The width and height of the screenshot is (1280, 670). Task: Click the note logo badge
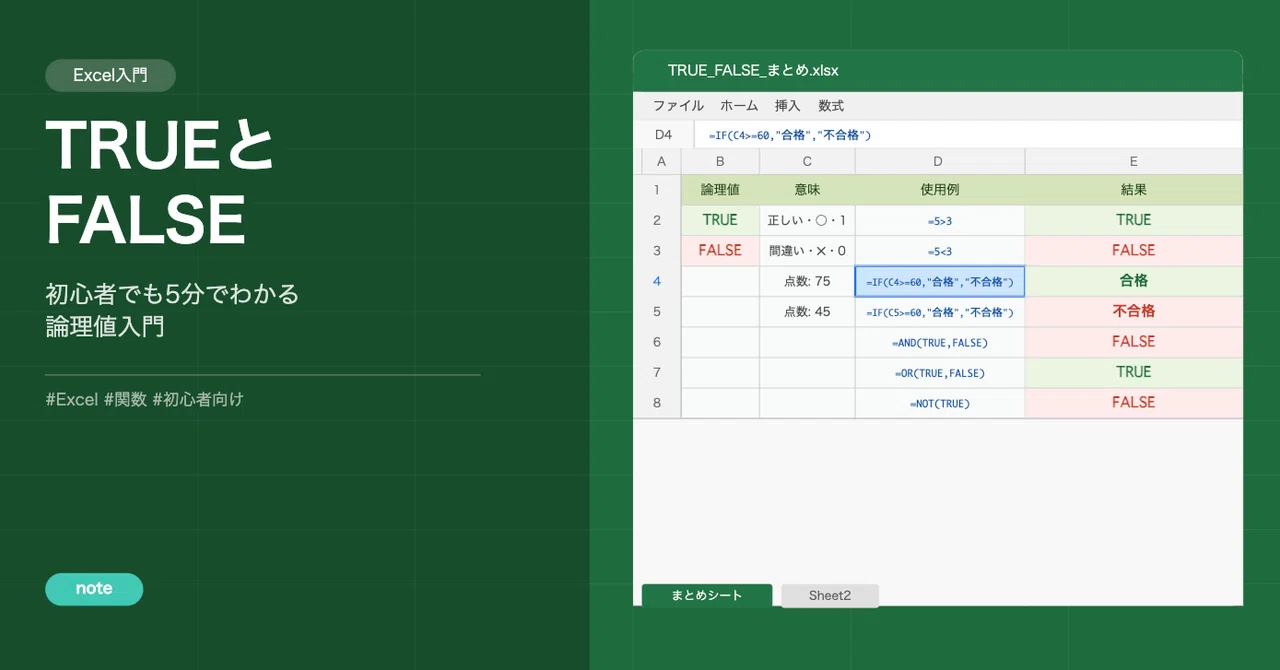tap(94, 589)
